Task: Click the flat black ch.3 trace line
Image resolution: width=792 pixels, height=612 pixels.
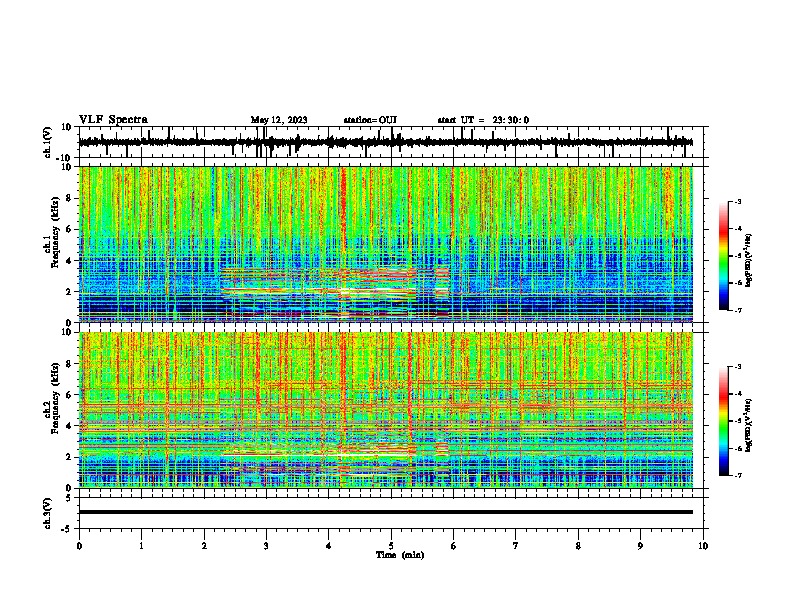Action: click(x=386, y=512)
